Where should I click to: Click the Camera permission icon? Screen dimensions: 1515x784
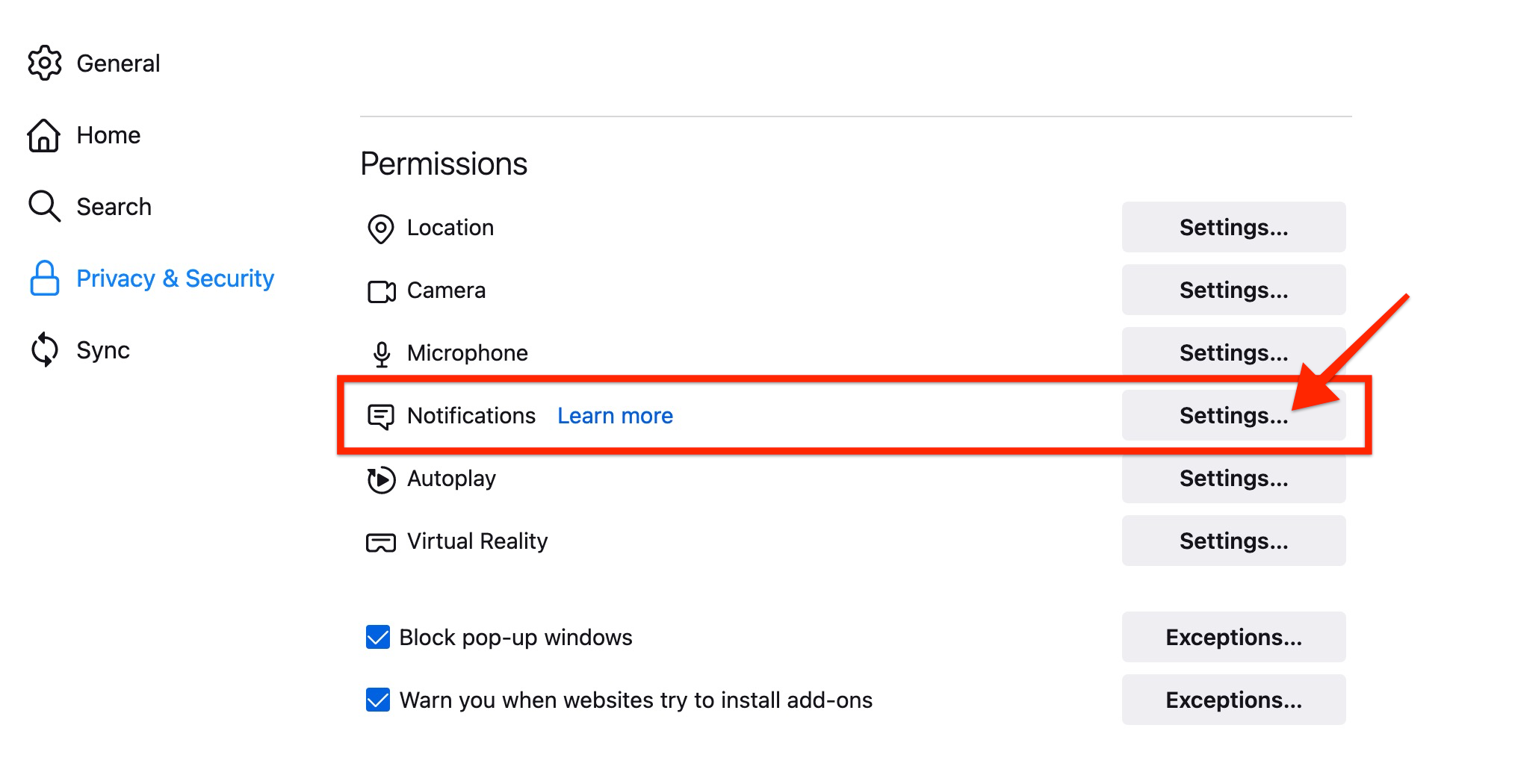pos(381,291)
